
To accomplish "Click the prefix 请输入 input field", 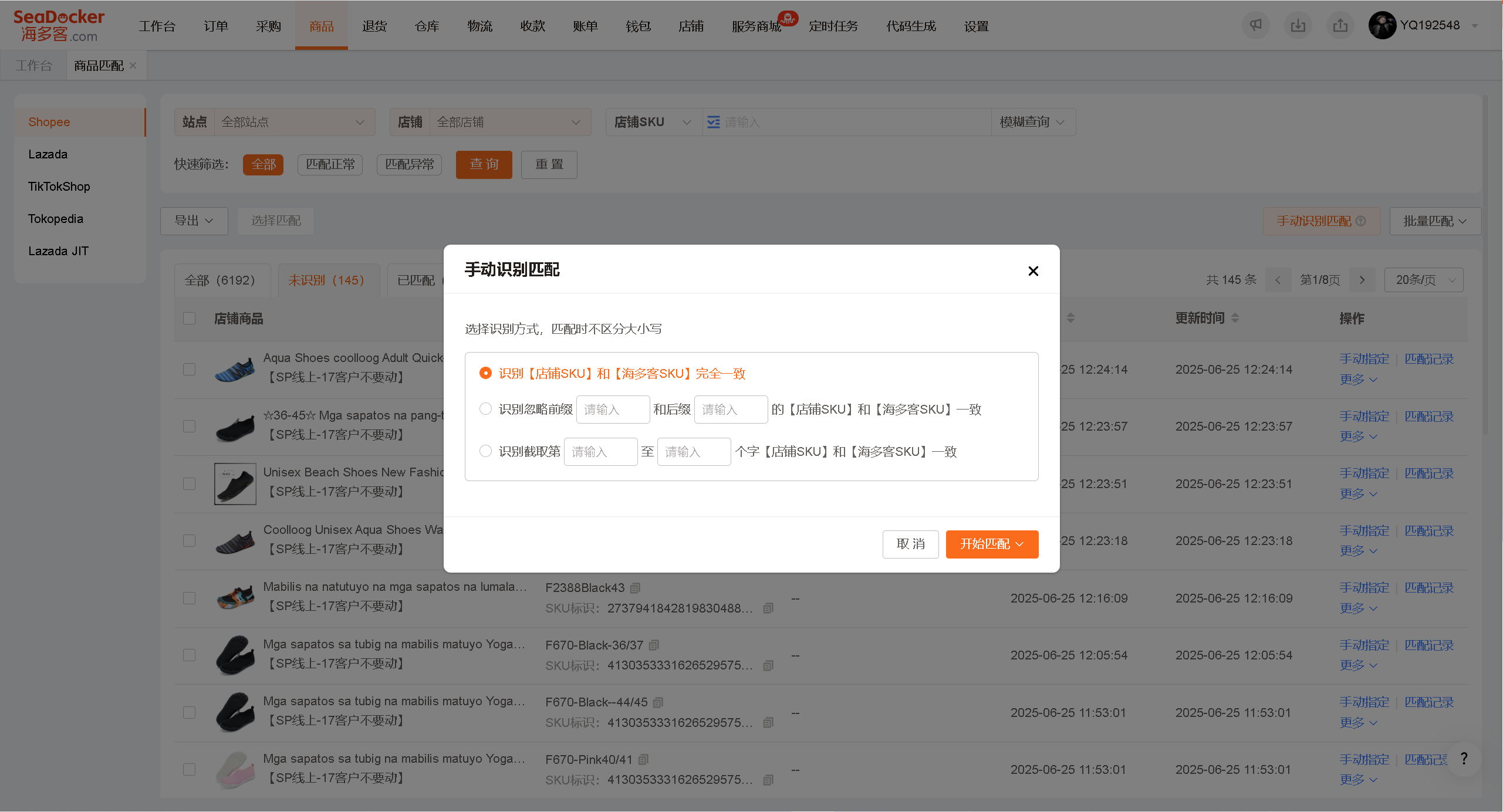I will (x=613, y=410).
